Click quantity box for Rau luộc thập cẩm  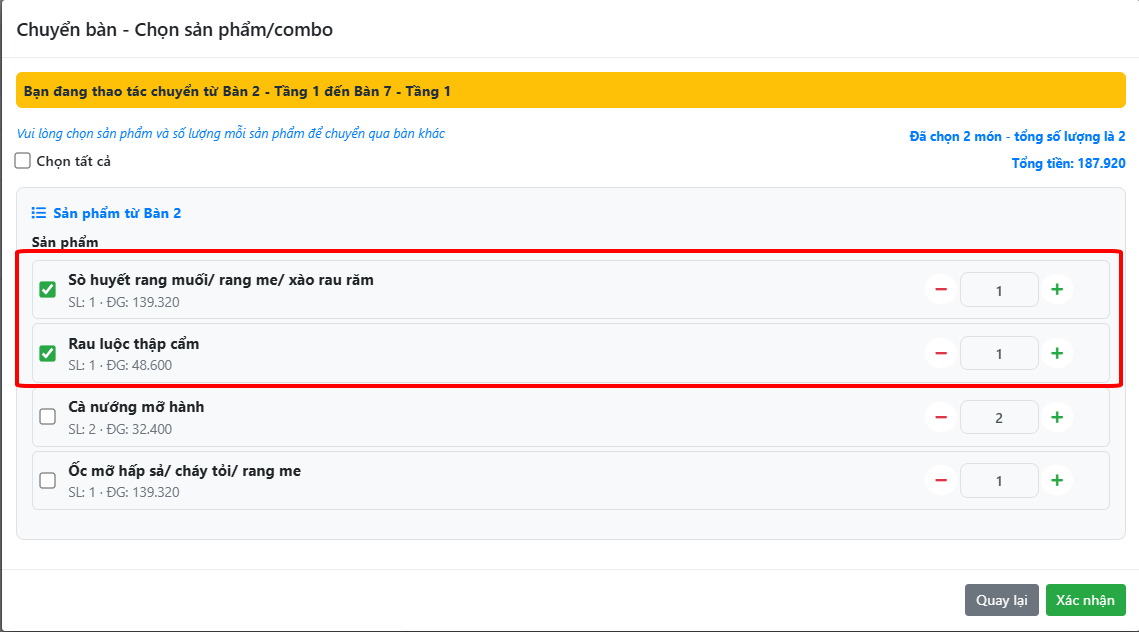click(x=999, y=353)
